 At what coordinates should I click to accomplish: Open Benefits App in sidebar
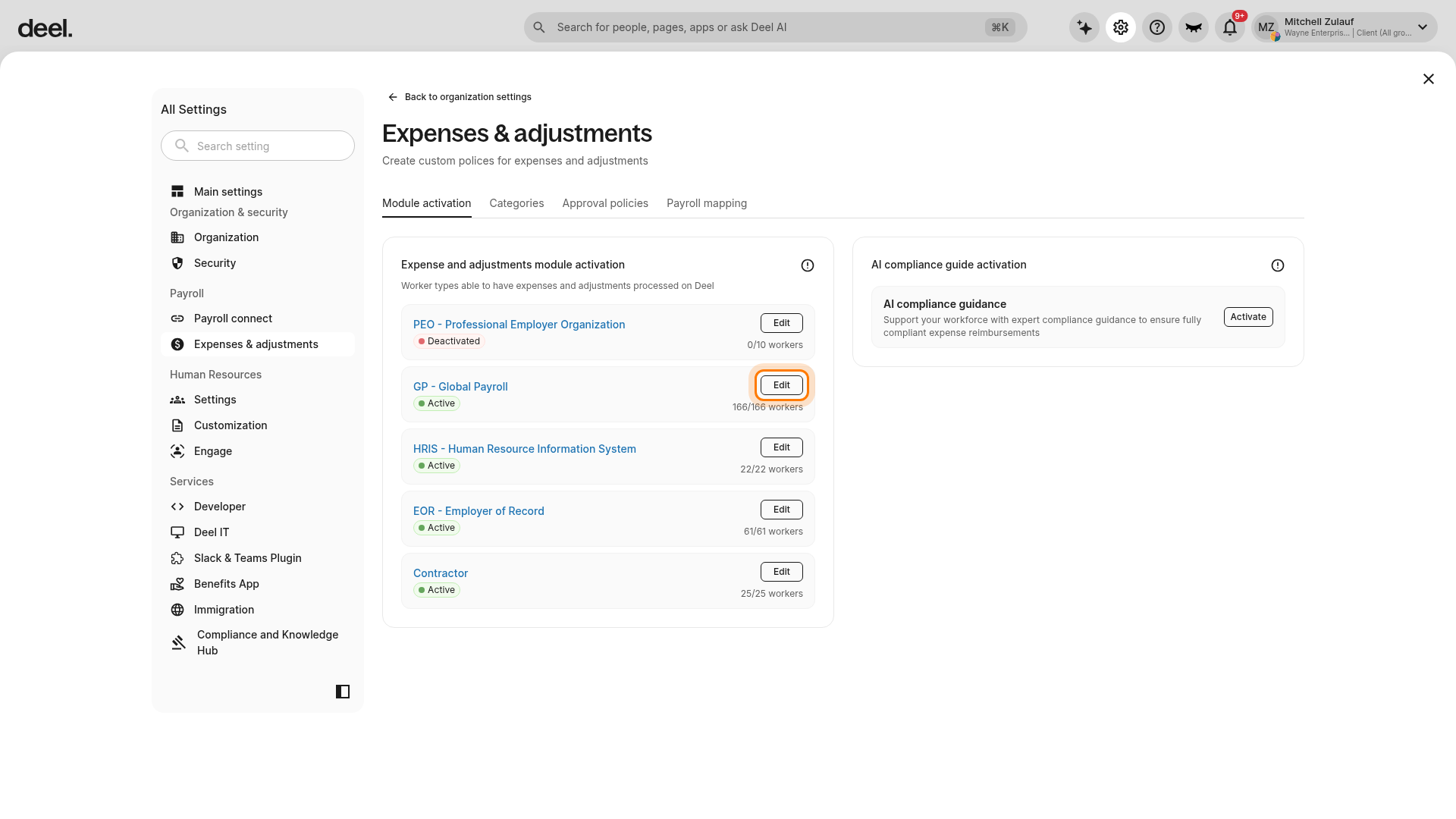pos(258,584)
